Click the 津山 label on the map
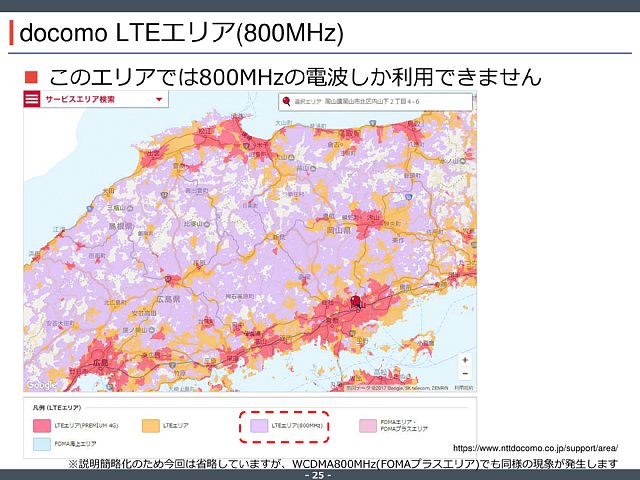Image resolution: width=640 pixels, height=480 pixels. tap(373, 217)
